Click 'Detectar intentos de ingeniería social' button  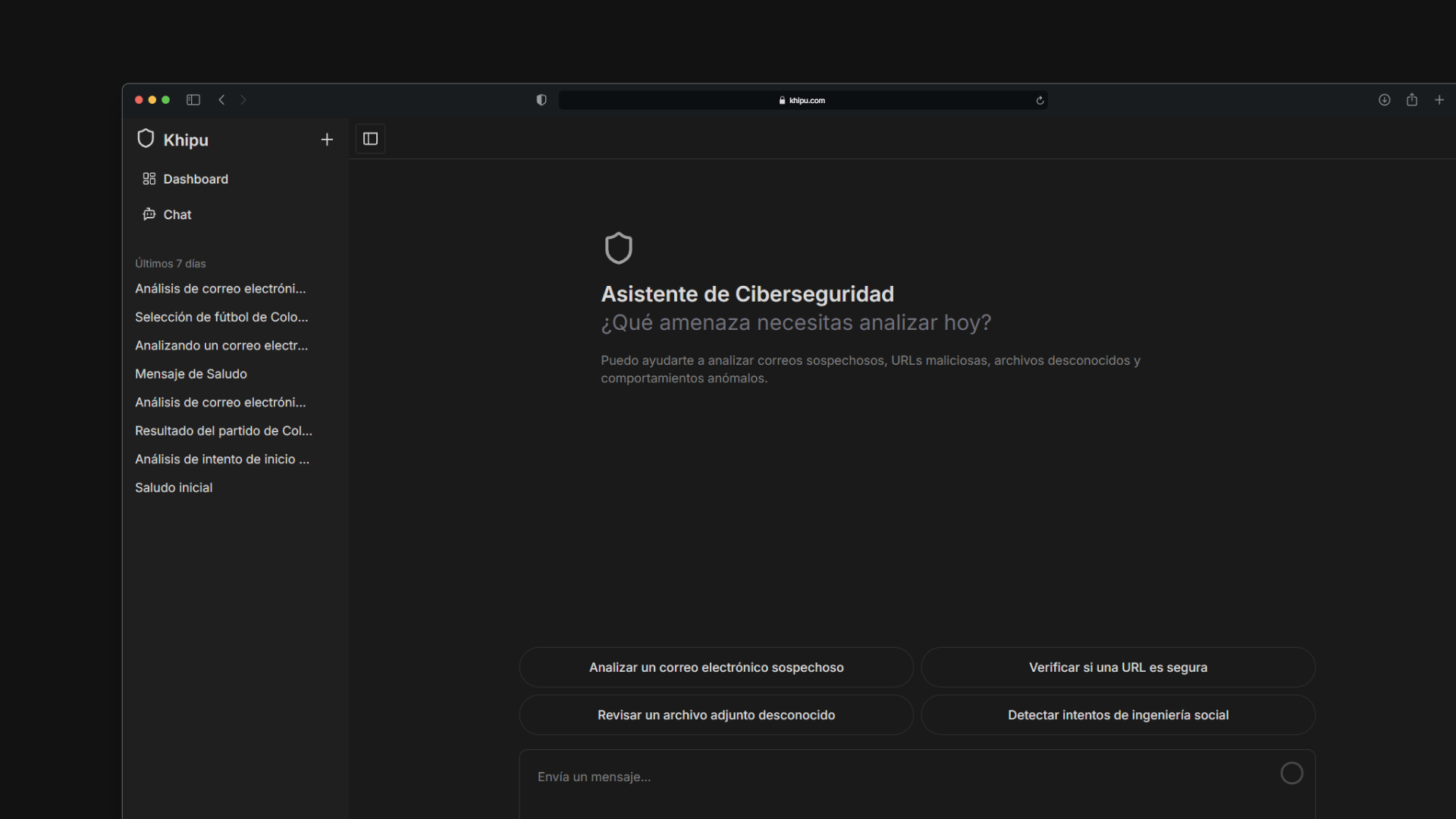(x=1118, y=715)
